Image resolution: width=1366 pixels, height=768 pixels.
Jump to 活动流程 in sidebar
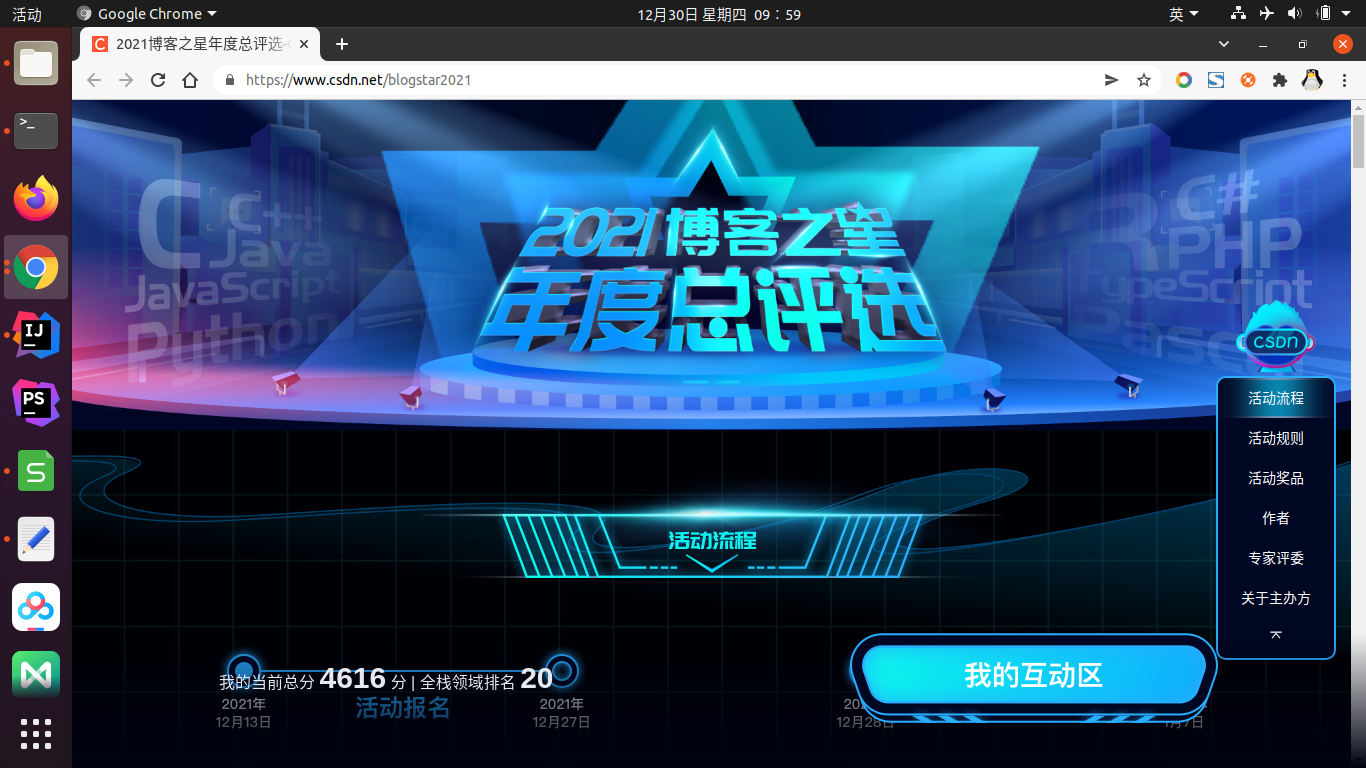pos(1276,398)
